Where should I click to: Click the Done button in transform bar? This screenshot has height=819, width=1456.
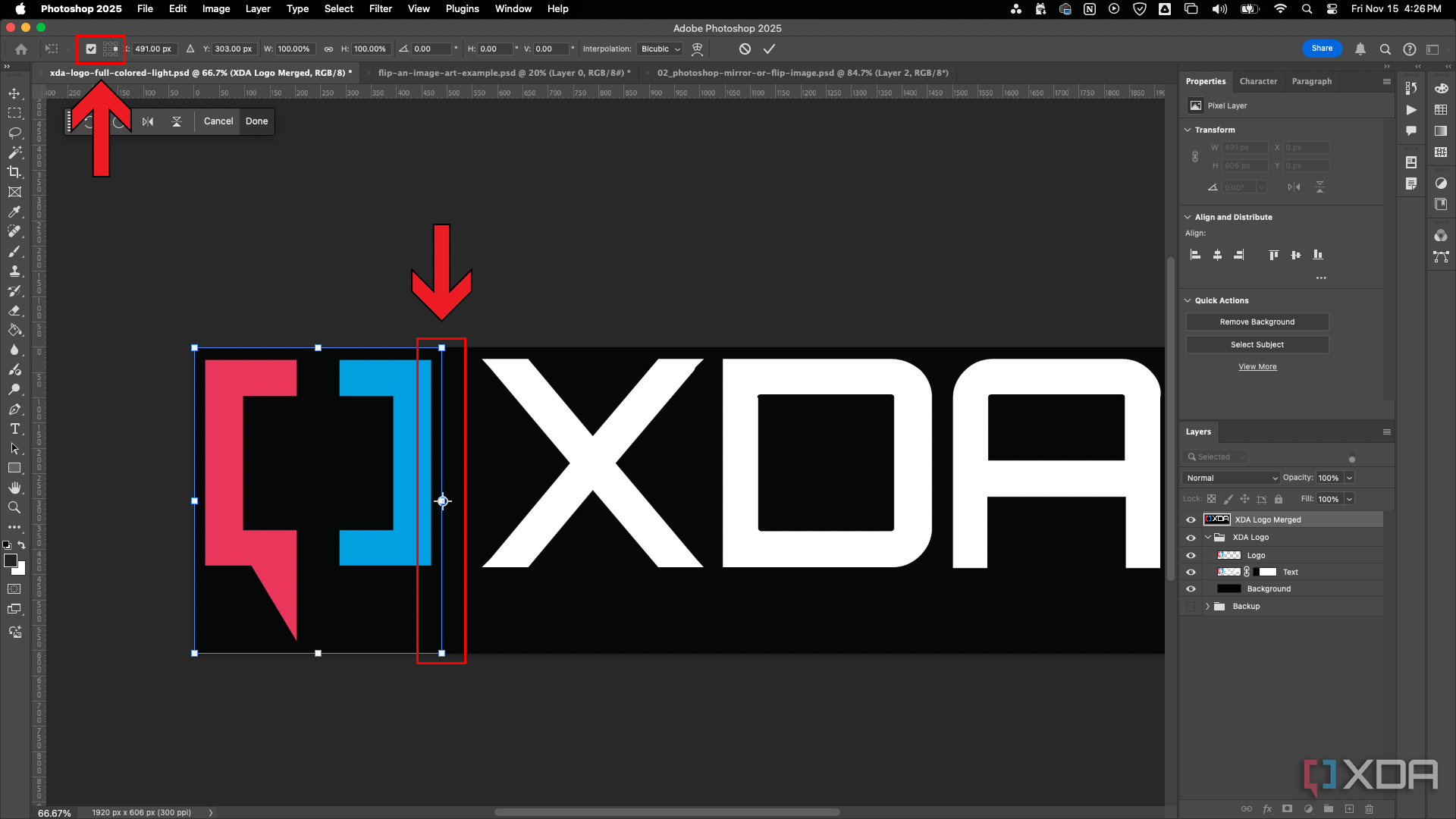click(x=256, y=121)
